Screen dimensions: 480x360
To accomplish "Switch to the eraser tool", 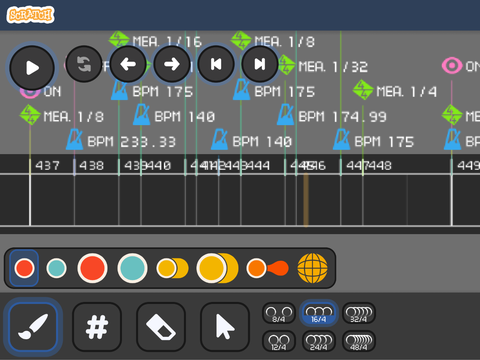I will point(161,327).
